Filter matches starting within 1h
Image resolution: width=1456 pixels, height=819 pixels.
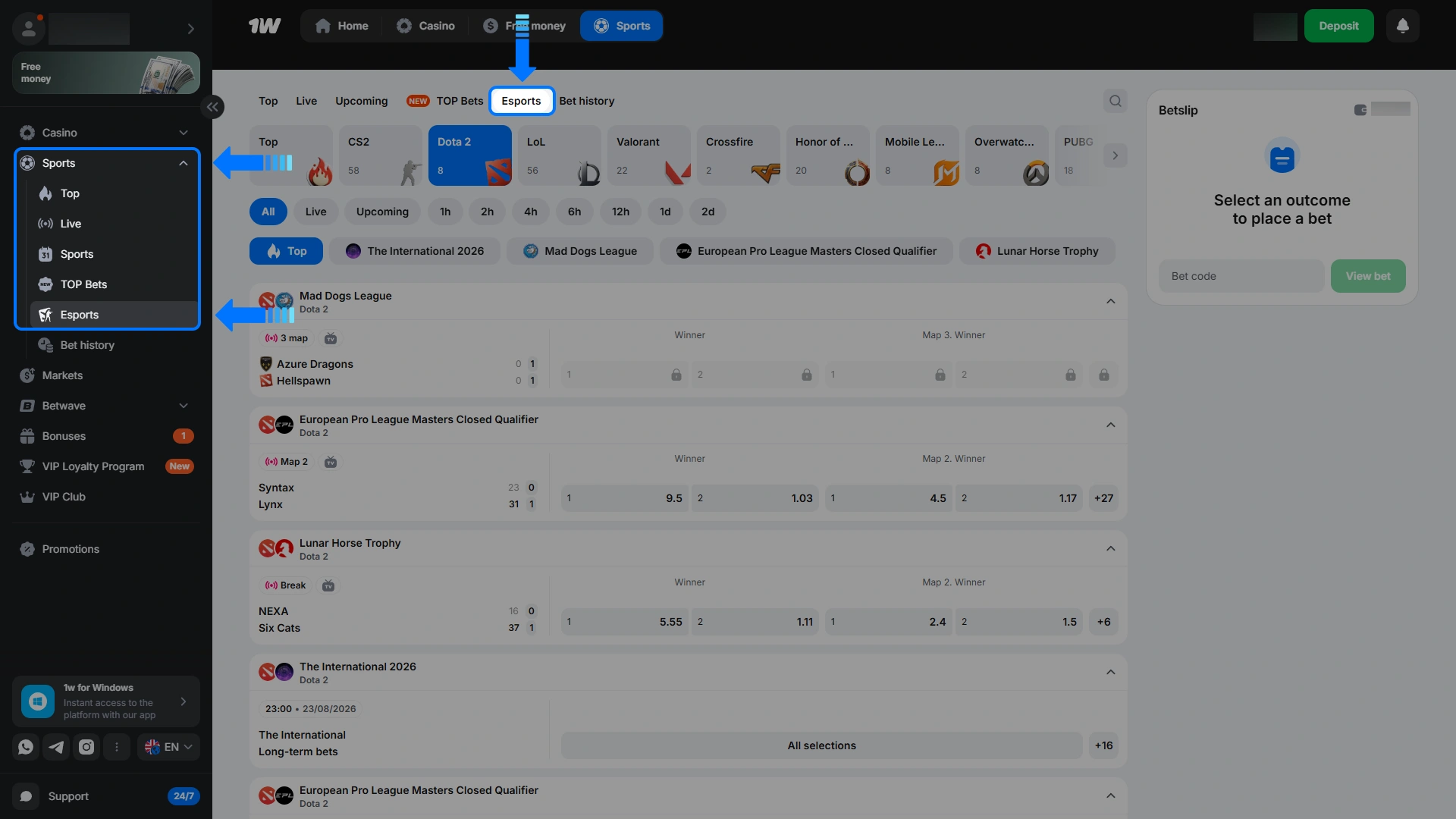point(445,212)
